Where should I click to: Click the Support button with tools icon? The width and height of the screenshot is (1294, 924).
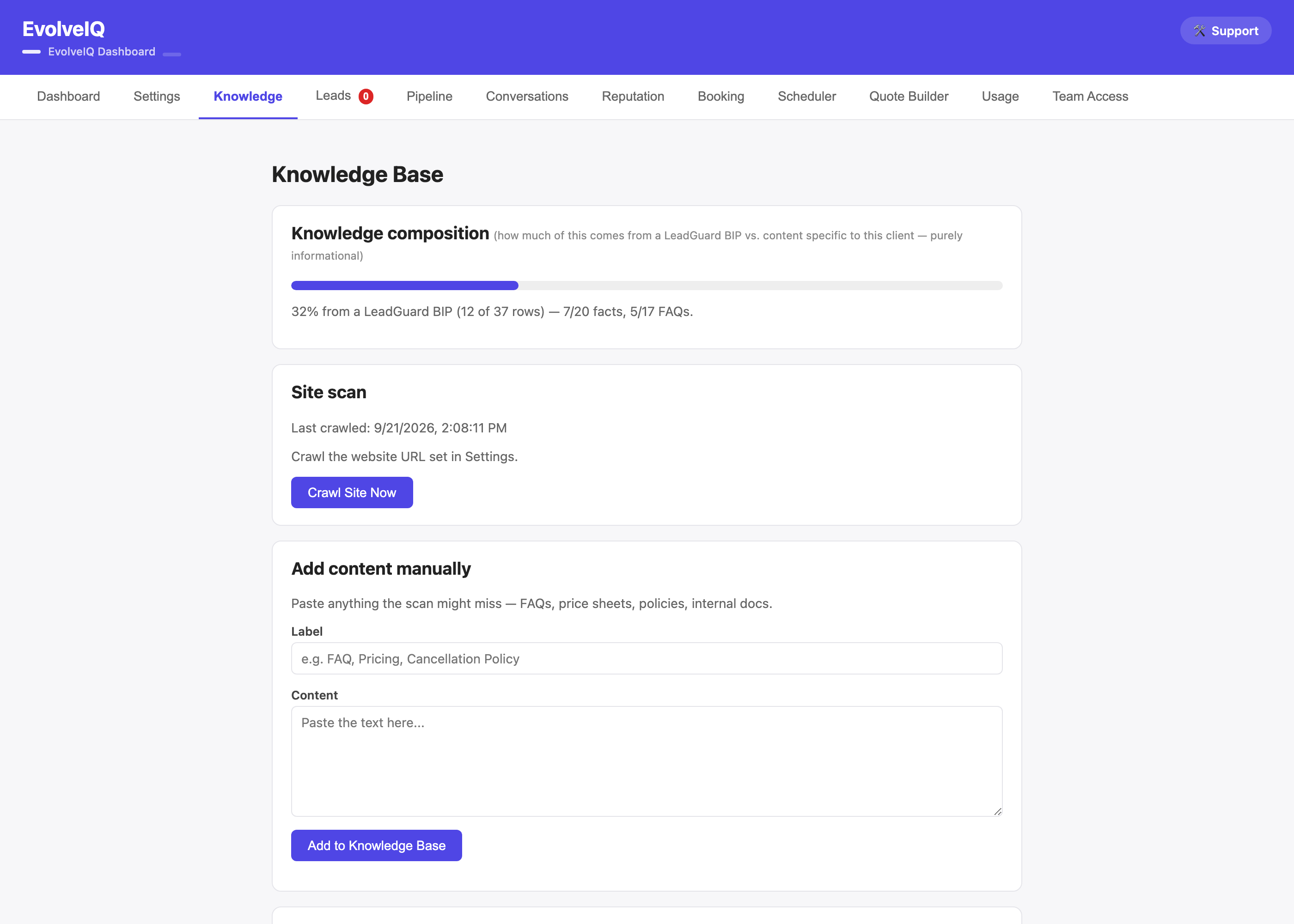pos(1225,31)
